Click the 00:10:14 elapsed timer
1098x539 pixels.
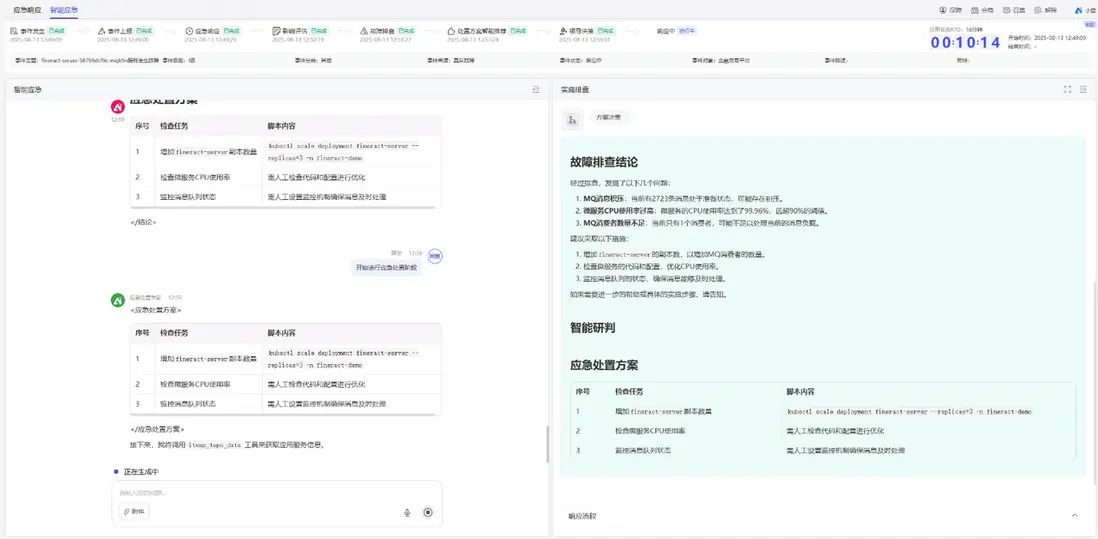pyautogui.click(x=966, y=43)
